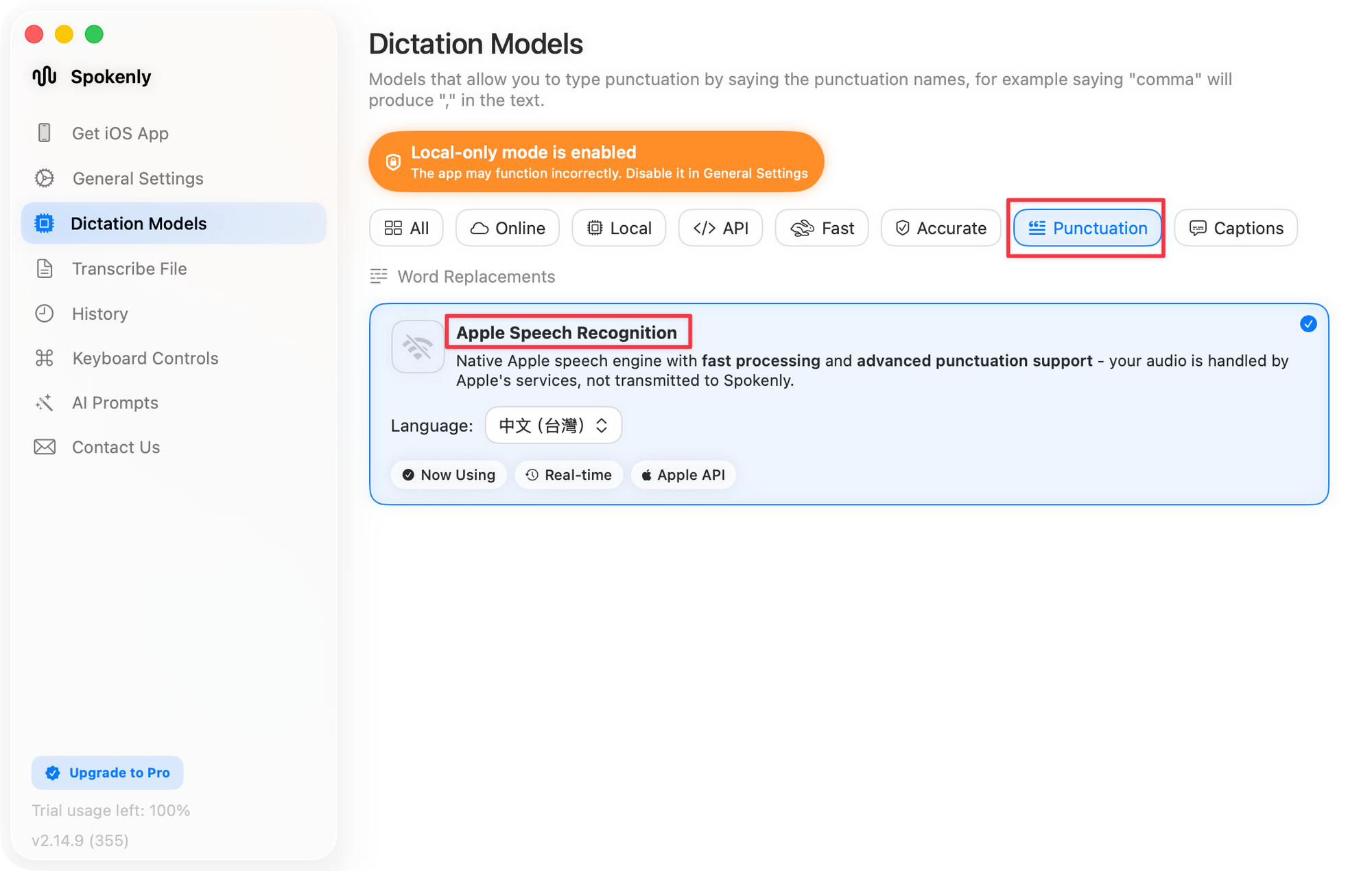Deselect the Apple Speech Recognition model checkmark

1308,323
